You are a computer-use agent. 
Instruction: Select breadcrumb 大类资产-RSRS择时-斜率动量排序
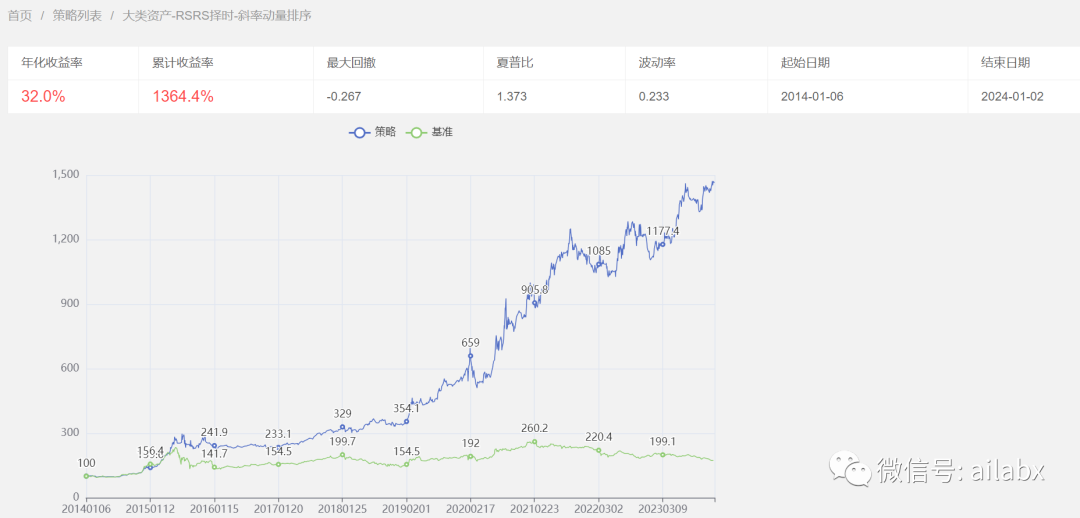pos(216,15)
